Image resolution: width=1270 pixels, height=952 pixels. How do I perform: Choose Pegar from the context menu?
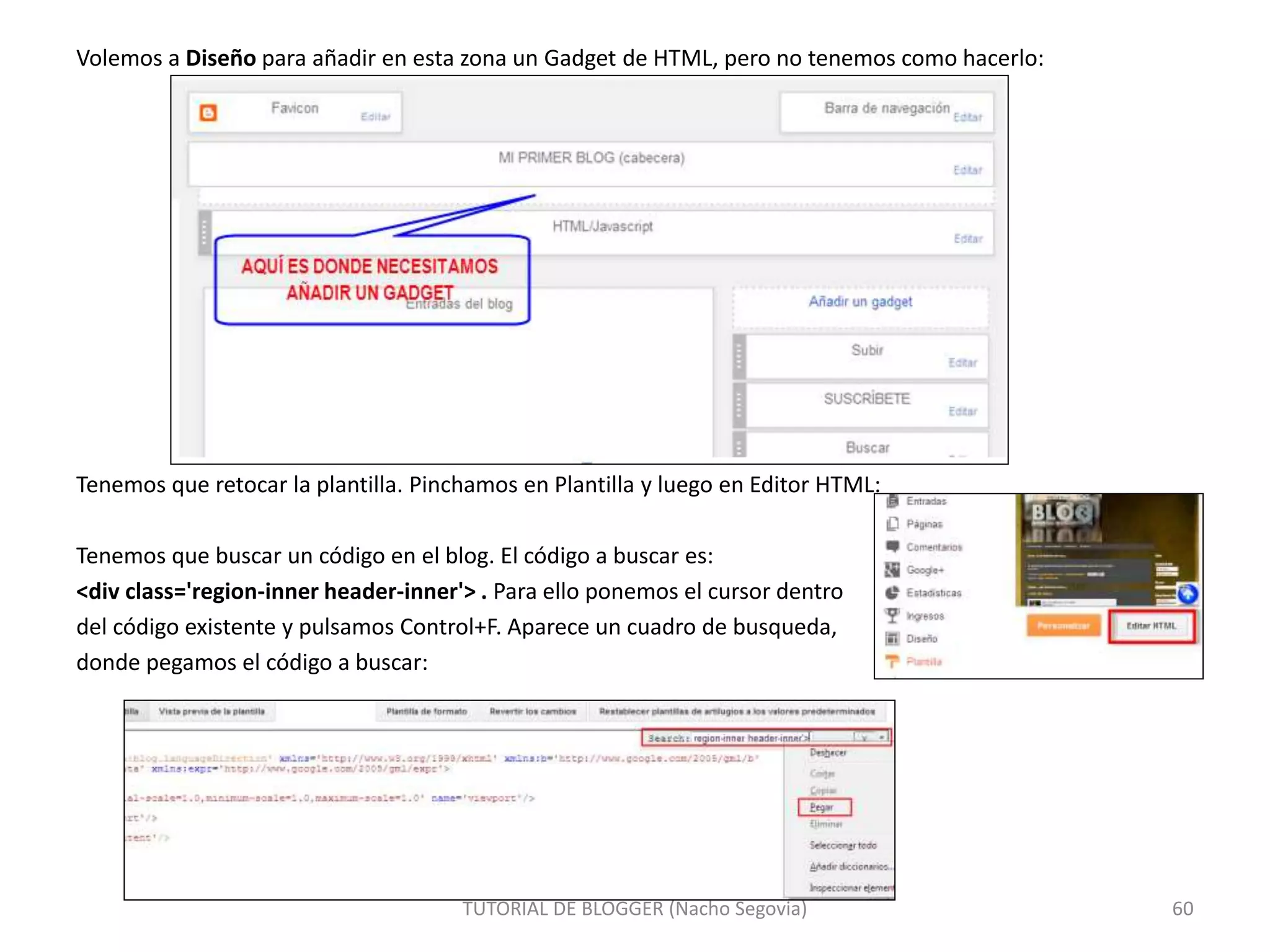pos(822,808)
